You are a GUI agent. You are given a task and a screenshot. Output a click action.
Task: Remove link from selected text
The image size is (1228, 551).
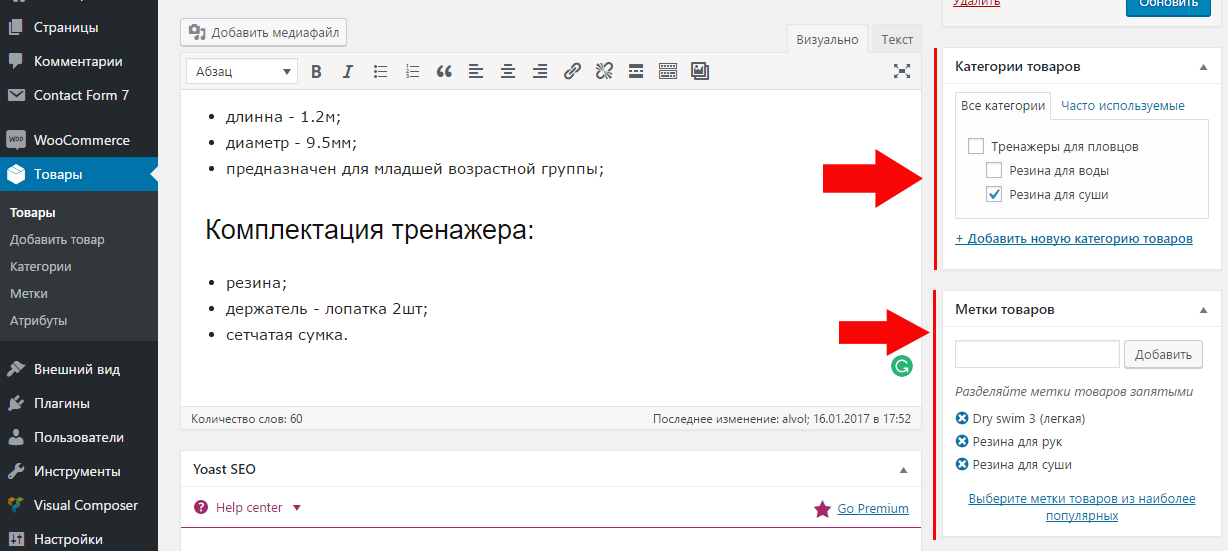click(x=604, y=71)
